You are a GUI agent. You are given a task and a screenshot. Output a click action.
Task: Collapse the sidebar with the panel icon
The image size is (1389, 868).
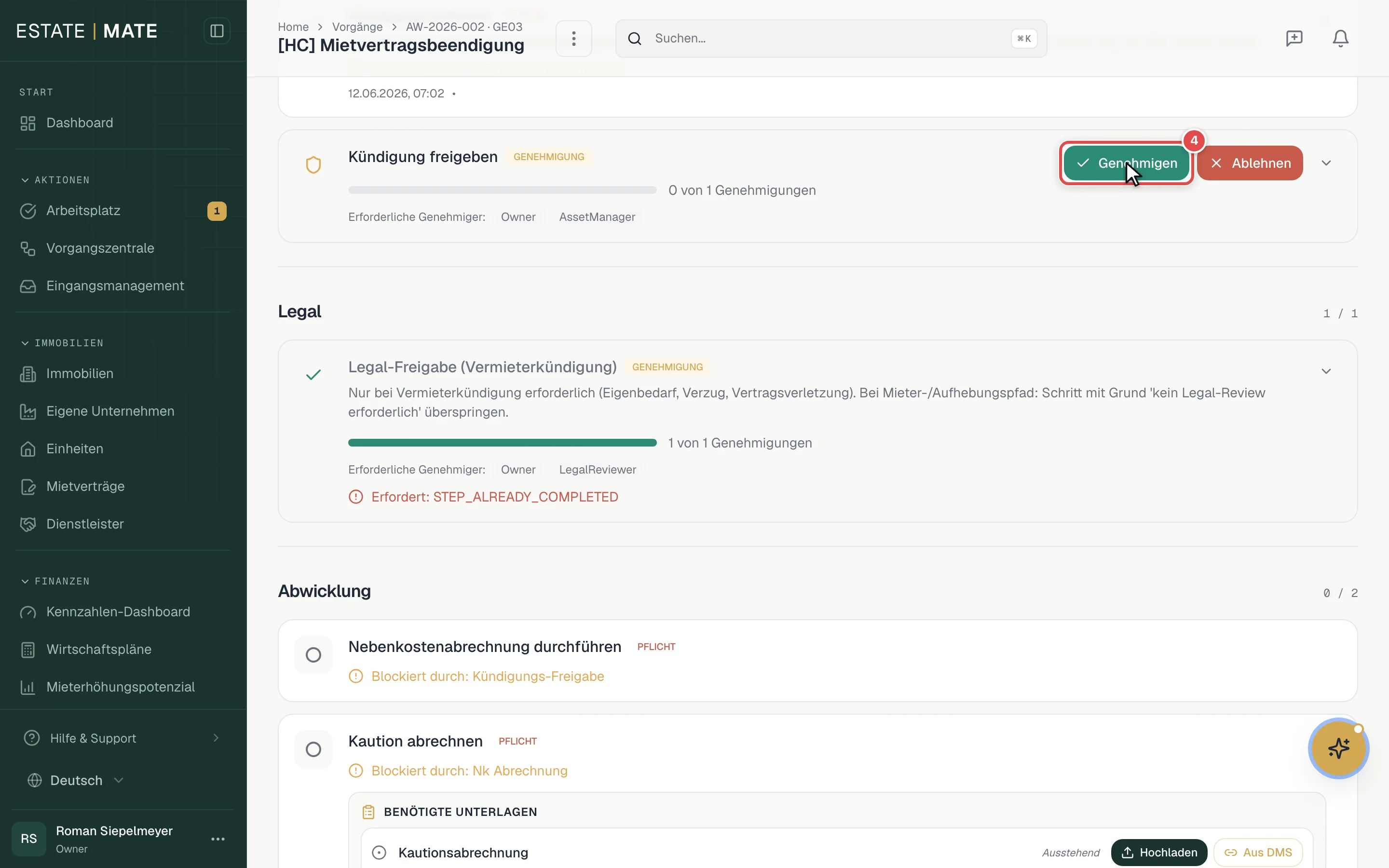point(217,31)
